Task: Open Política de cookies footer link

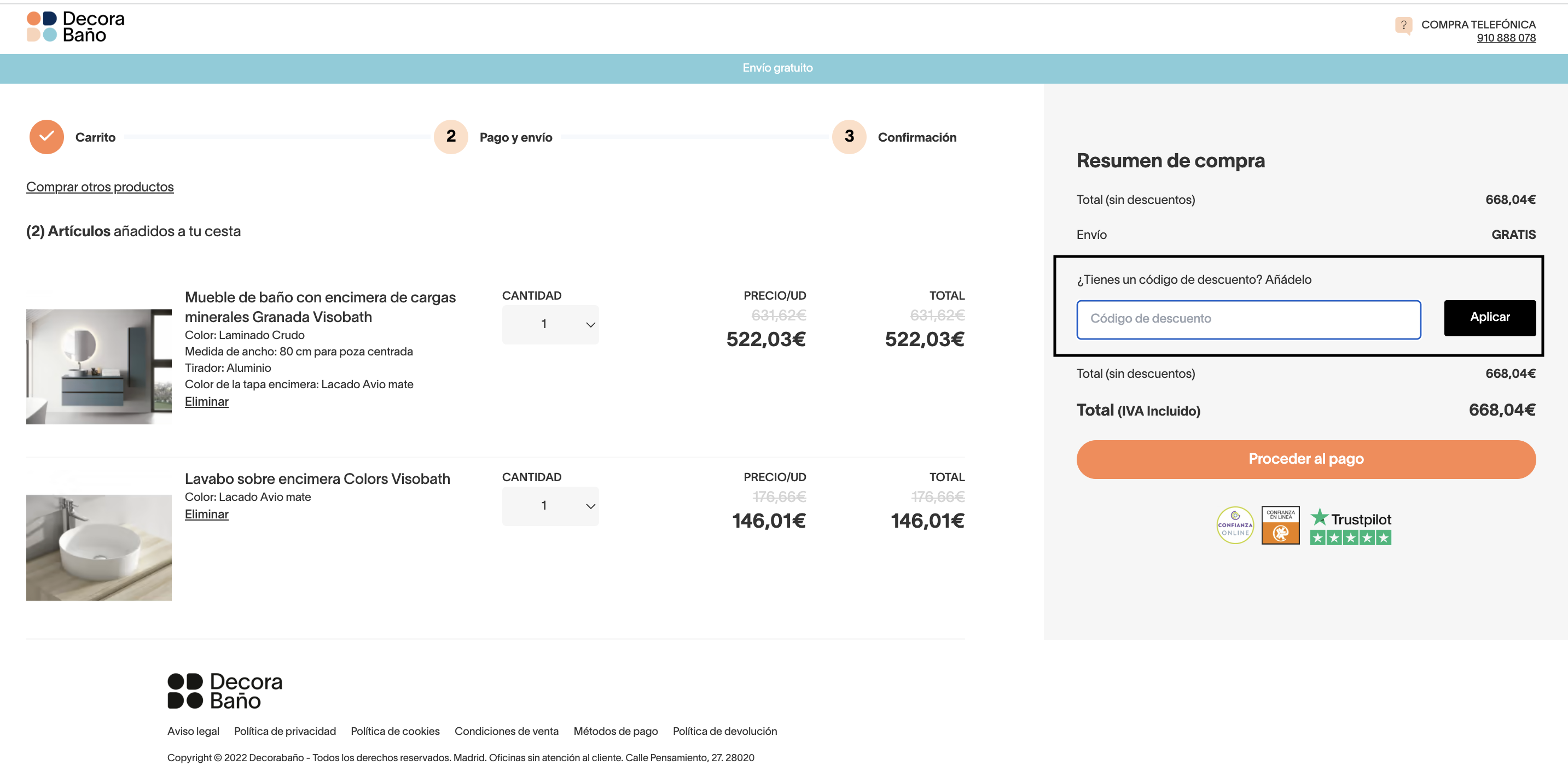Action: pos(395,731)
